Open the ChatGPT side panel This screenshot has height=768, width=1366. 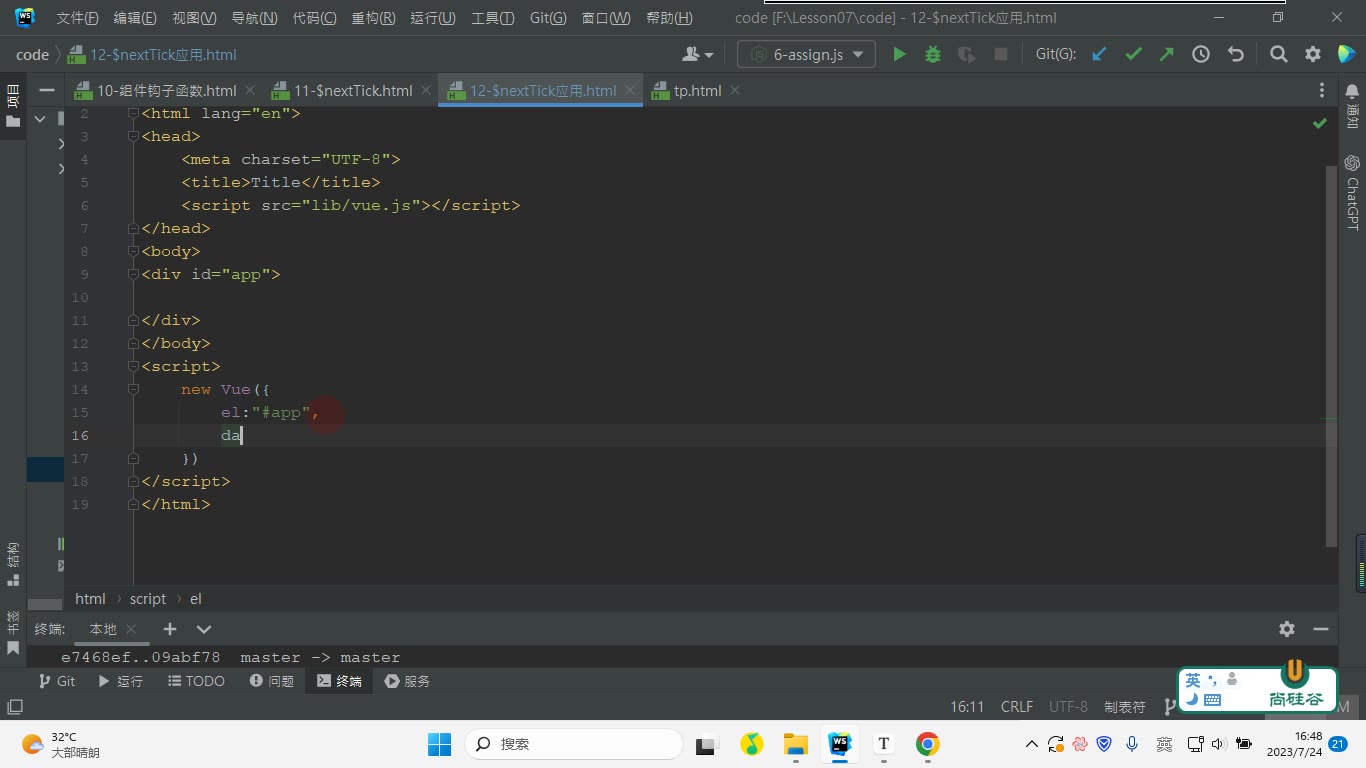point(1352,193)
